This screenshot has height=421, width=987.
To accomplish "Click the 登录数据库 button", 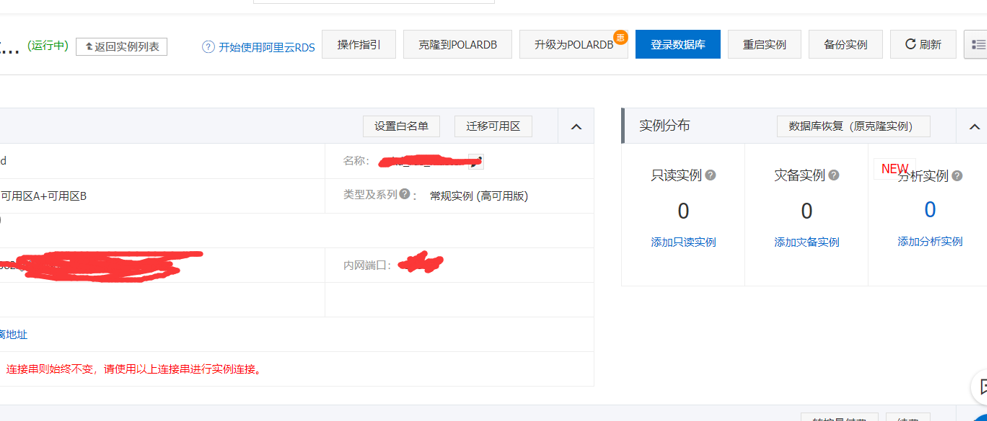I will pyautogui.click(x=678, y=45).
